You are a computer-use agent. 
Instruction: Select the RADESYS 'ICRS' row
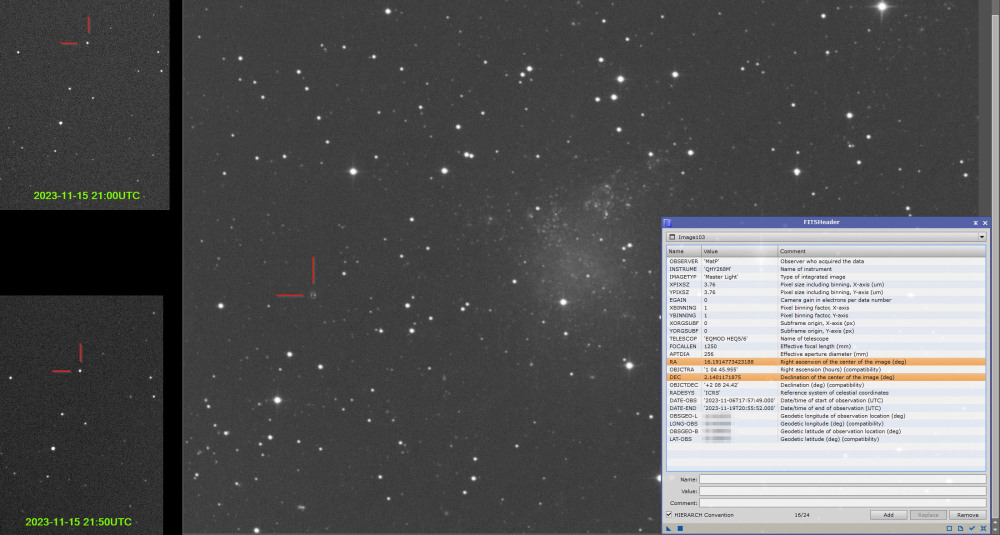pyautogui.click(x=826, y=393)
